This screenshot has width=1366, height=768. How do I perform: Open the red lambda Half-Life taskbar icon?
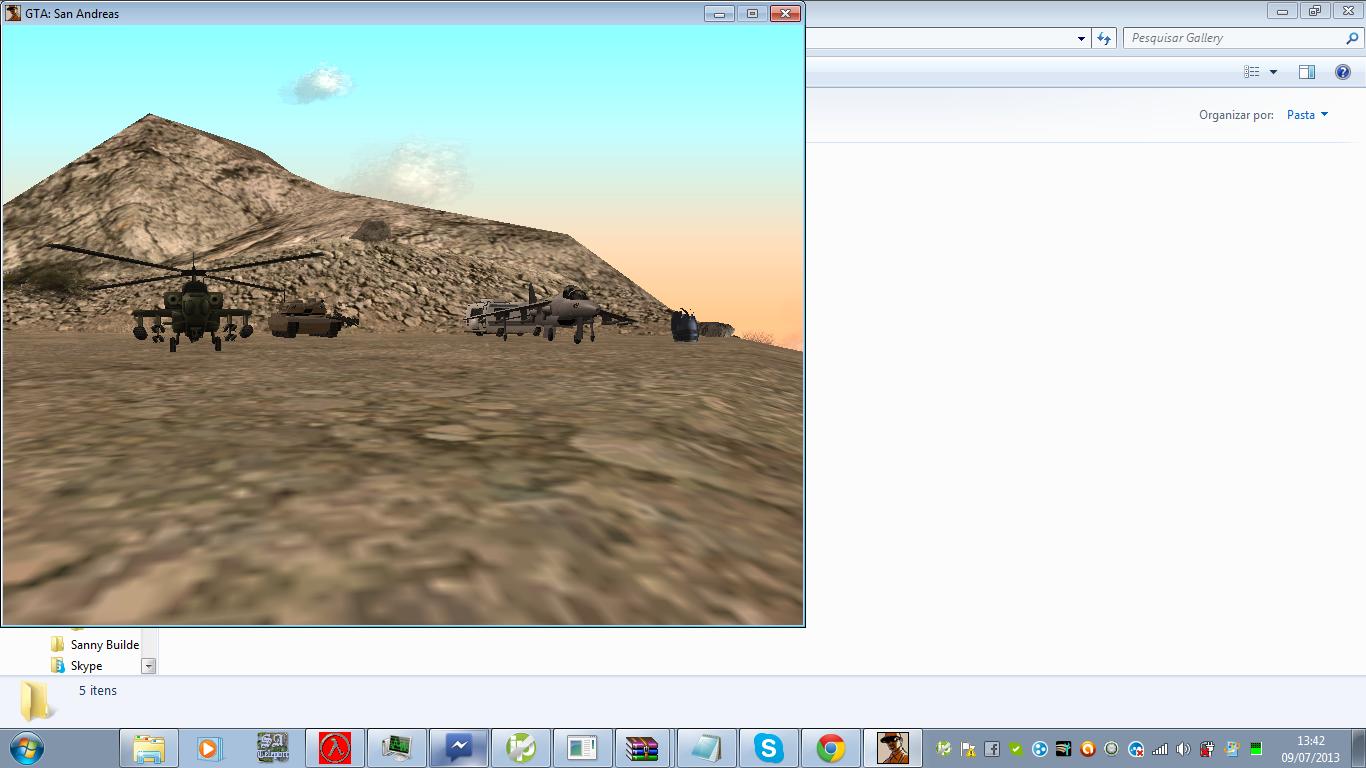point(334,748)
